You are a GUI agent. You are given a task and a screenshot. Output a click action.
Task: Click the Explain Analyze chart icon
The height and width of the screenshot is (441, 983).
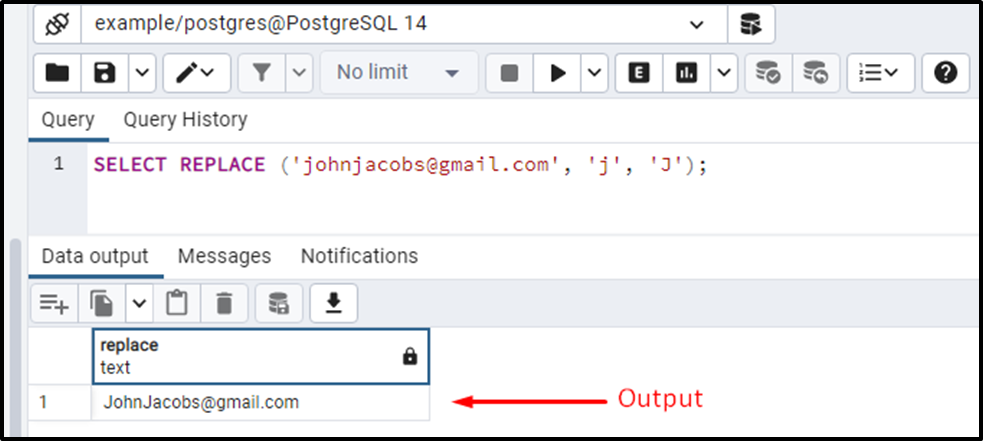click(686, 73)
